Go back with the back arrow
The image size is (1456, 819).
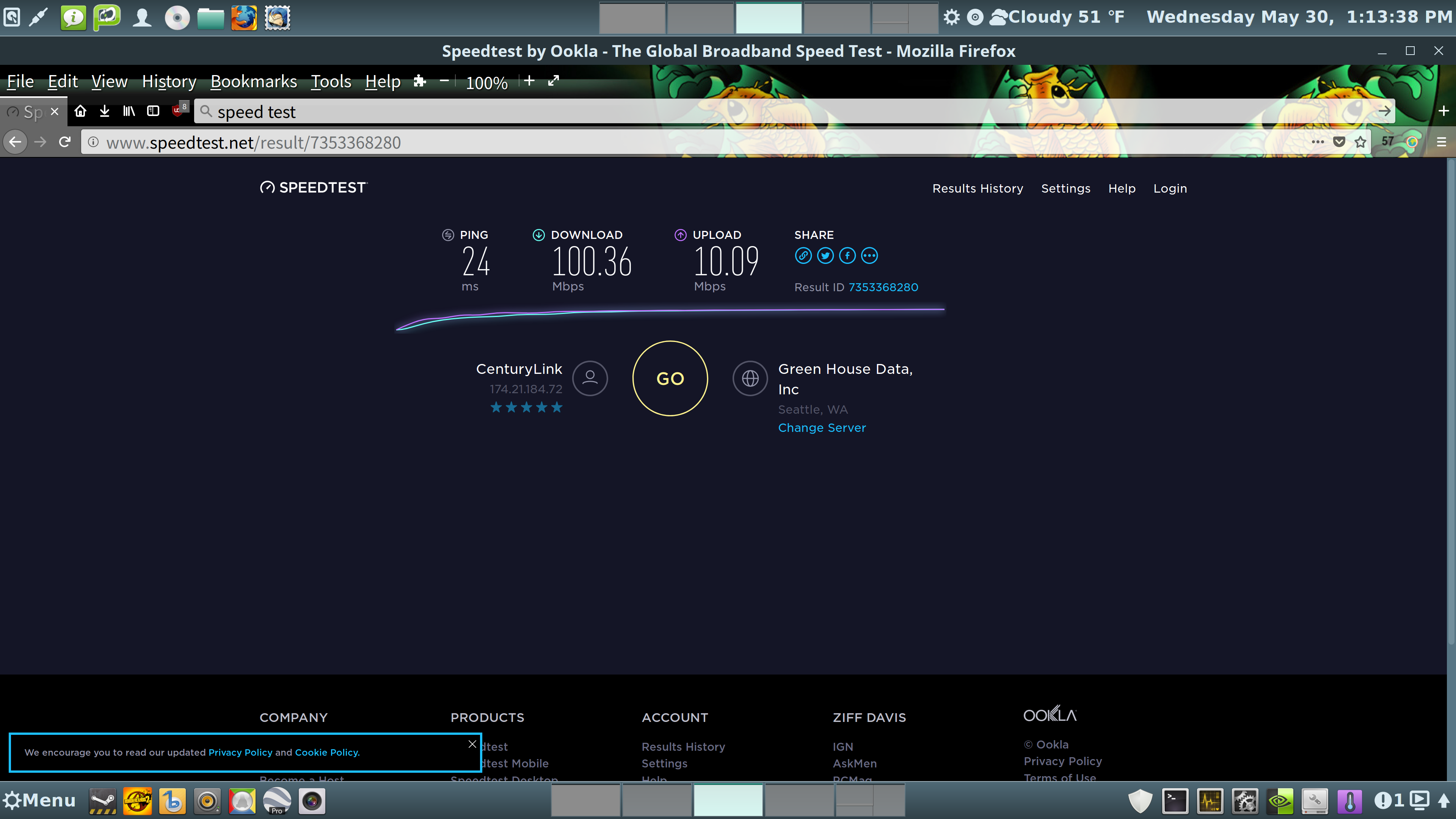15,143
